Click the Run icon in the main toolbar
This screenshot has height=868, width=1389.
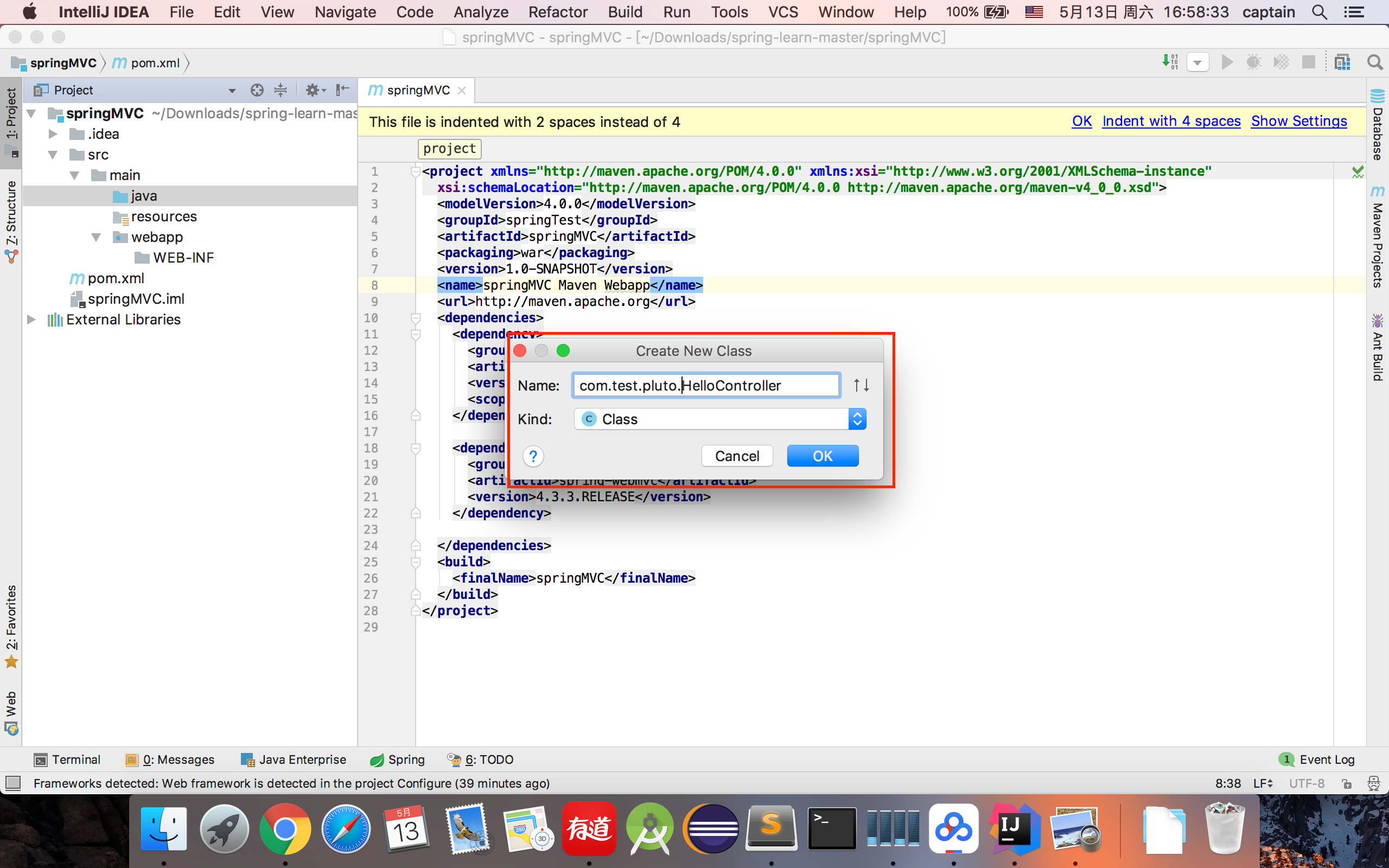point(1227,61)
